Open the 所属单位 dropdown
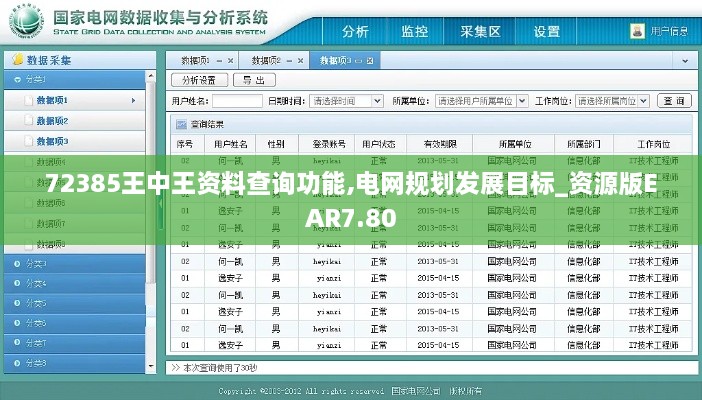The height and width of the screenshot is (400, 702). pyautogui.click(x=522, y=101)
